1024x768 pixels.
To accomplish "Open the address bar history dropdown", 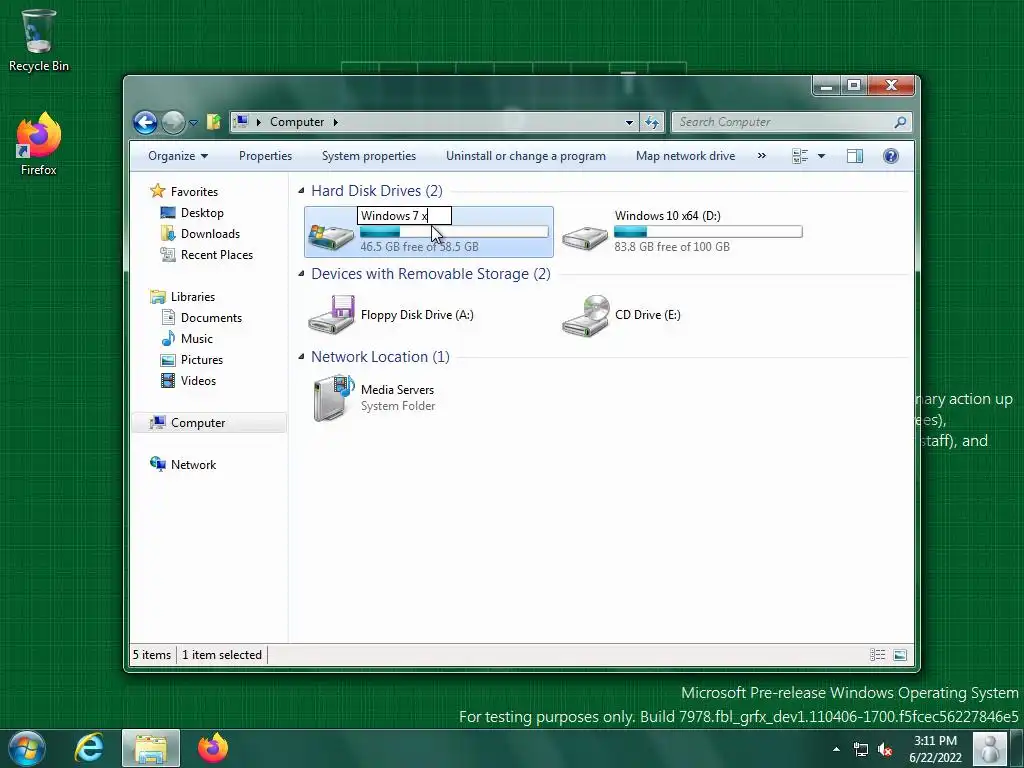I will [x=629, y=122].
